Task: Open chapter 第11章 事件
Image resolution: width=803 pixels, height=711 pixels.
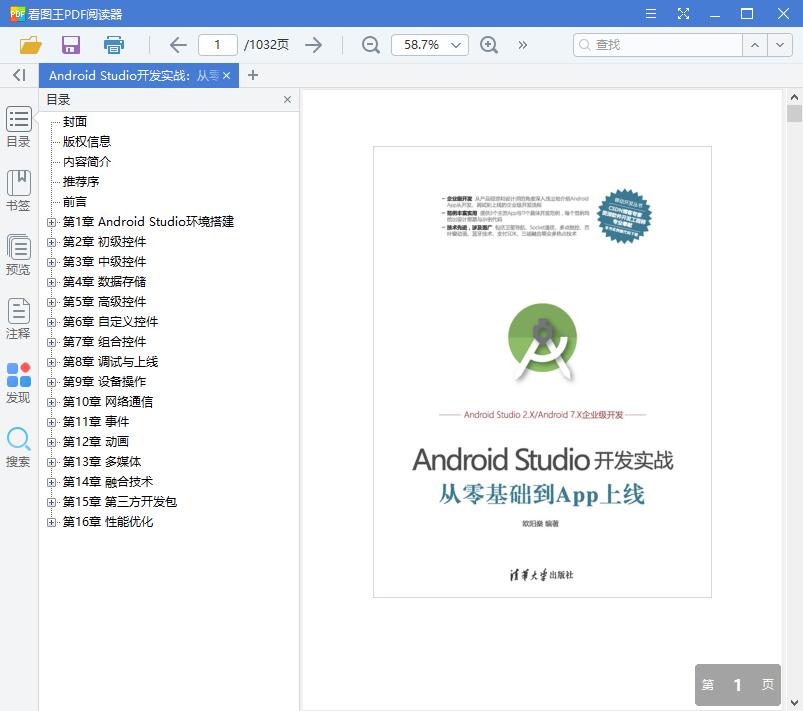Action: tap(96, 422)
